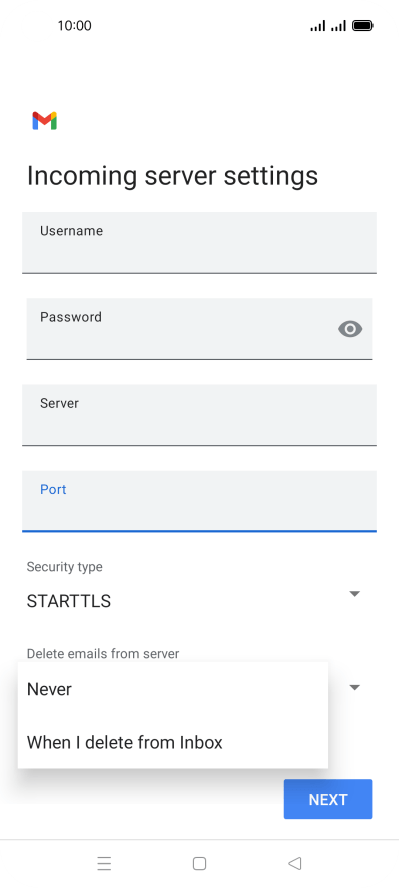Image resolution: width=399 pixels, height=888 pixels.
Task: Click the Port input field
Action: [199, 501]
